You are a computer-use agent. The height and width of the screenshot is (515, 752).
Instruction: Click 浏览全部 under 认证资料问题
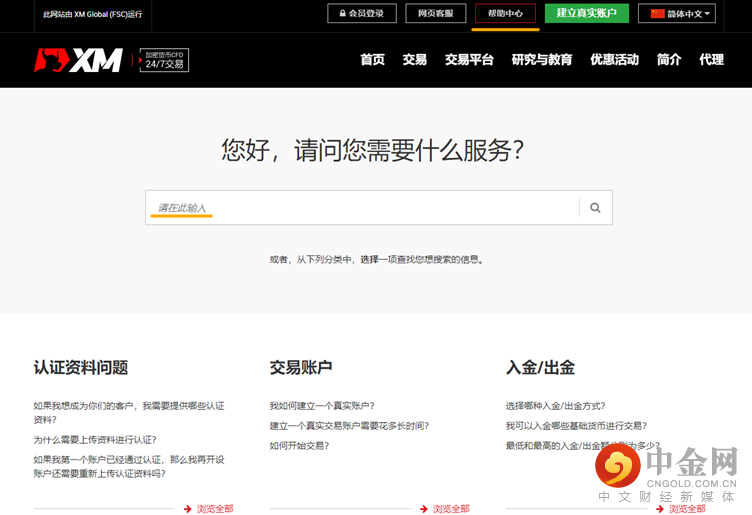[215, 509]
